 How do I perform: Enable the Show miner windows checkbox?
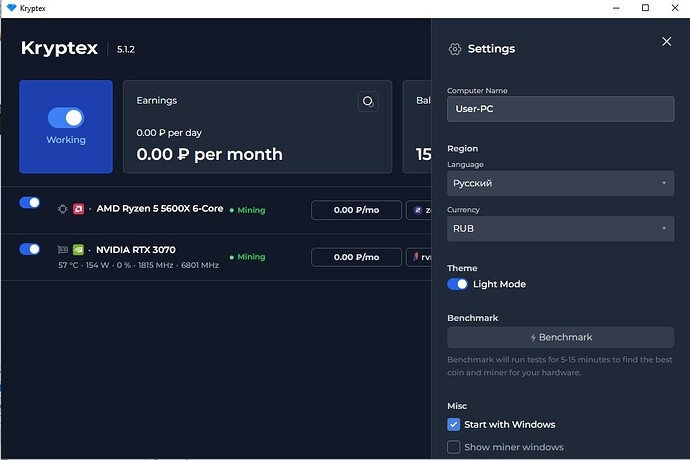(x=454, y=447)
